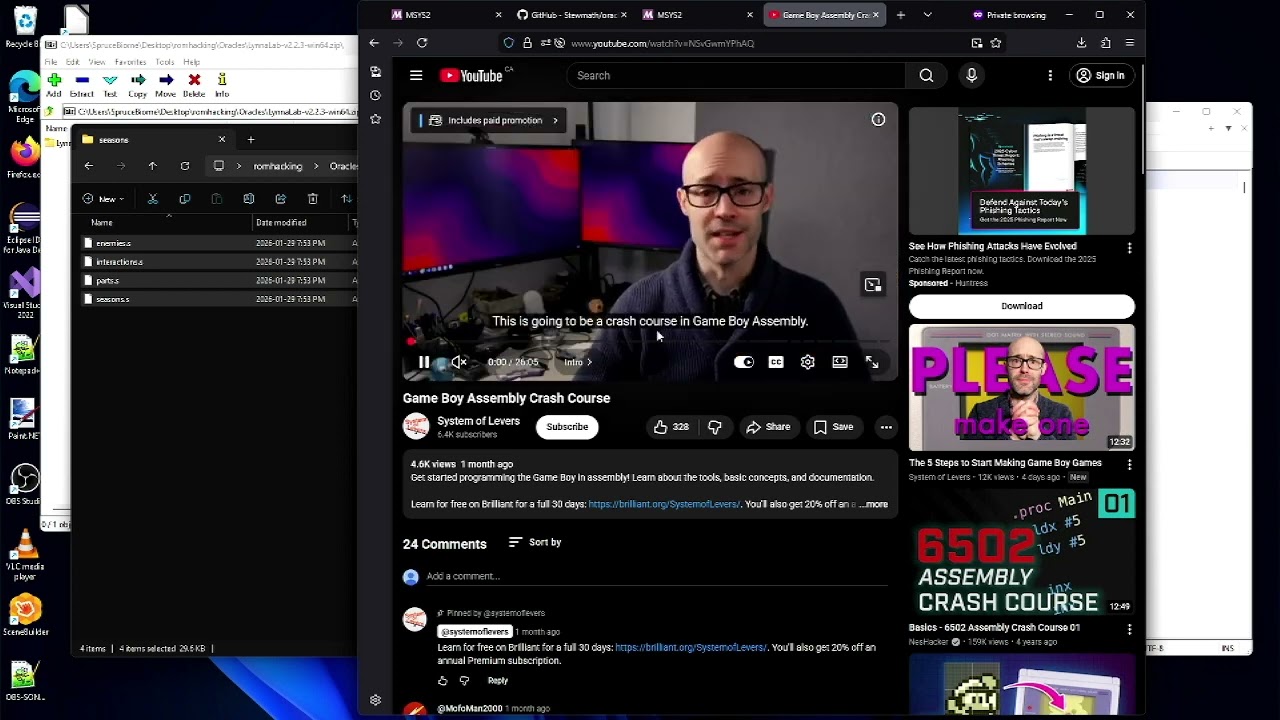Go back in the Firefox browser
The height and width of the screenshot is (720, 1280).
pos(374,43)
